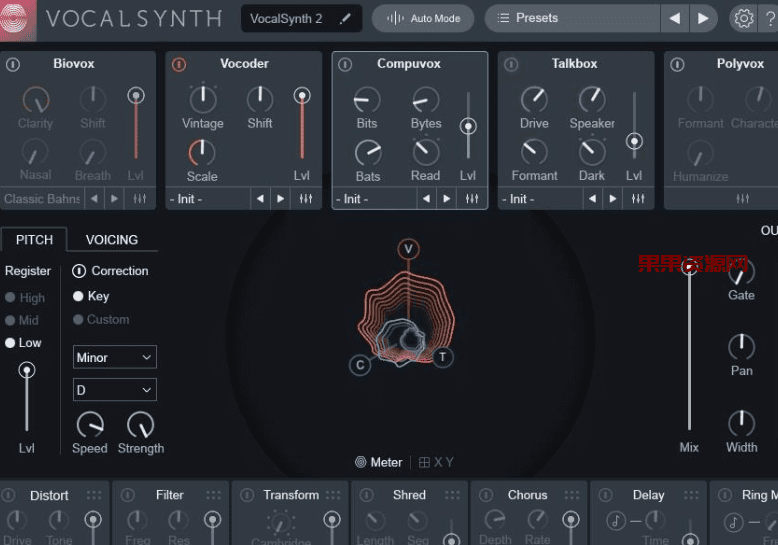Toggle the Talkbox module power button
Screen dimensions: 778x545
(x=511, y=65)
